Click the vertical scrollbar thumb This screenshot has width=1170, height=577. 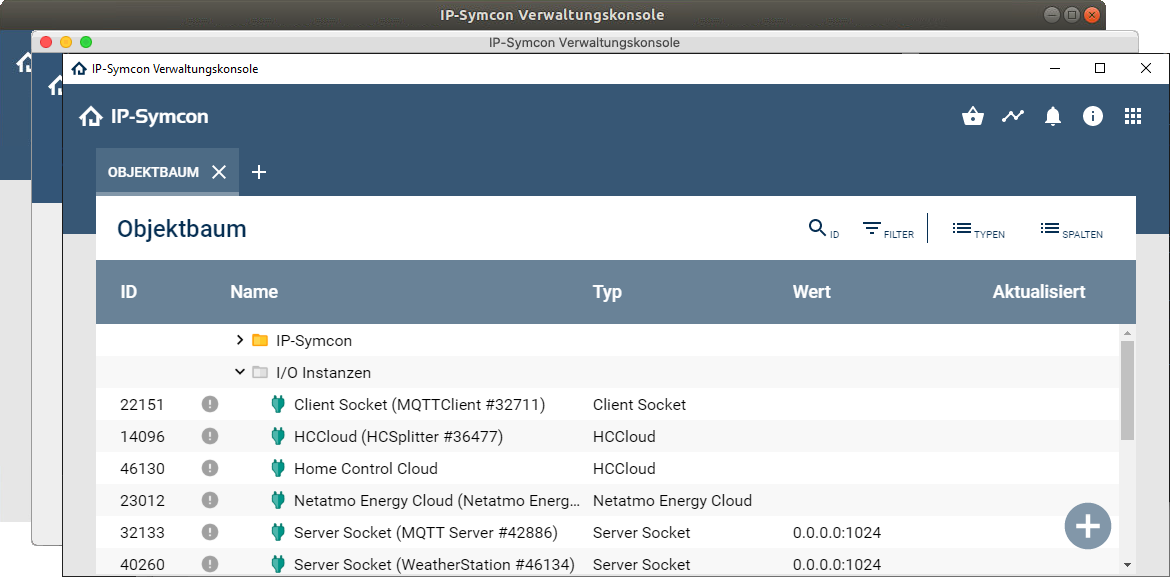(x=1127, y=390)
